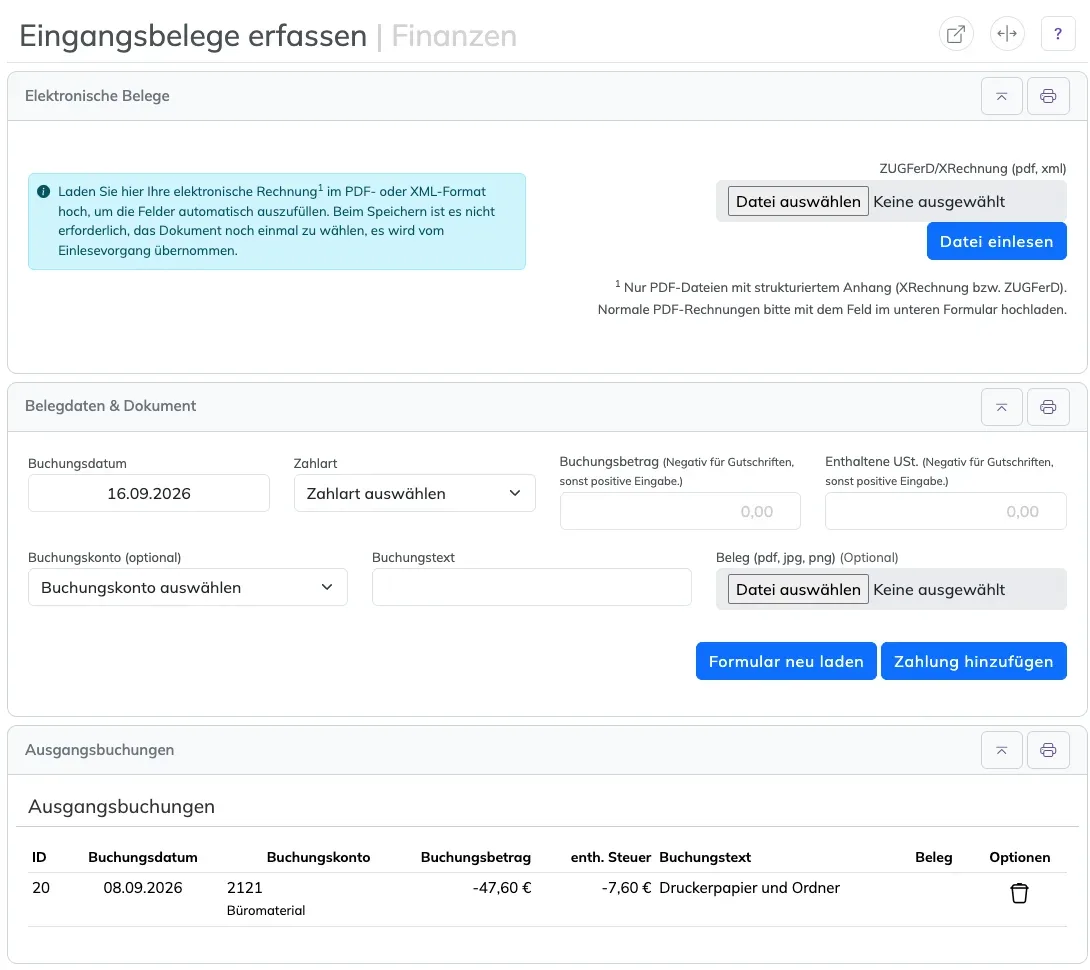Screen dimensions: 1090x970
Task: Click Zahlung hinzufügen button
Action: coord(973,661)
